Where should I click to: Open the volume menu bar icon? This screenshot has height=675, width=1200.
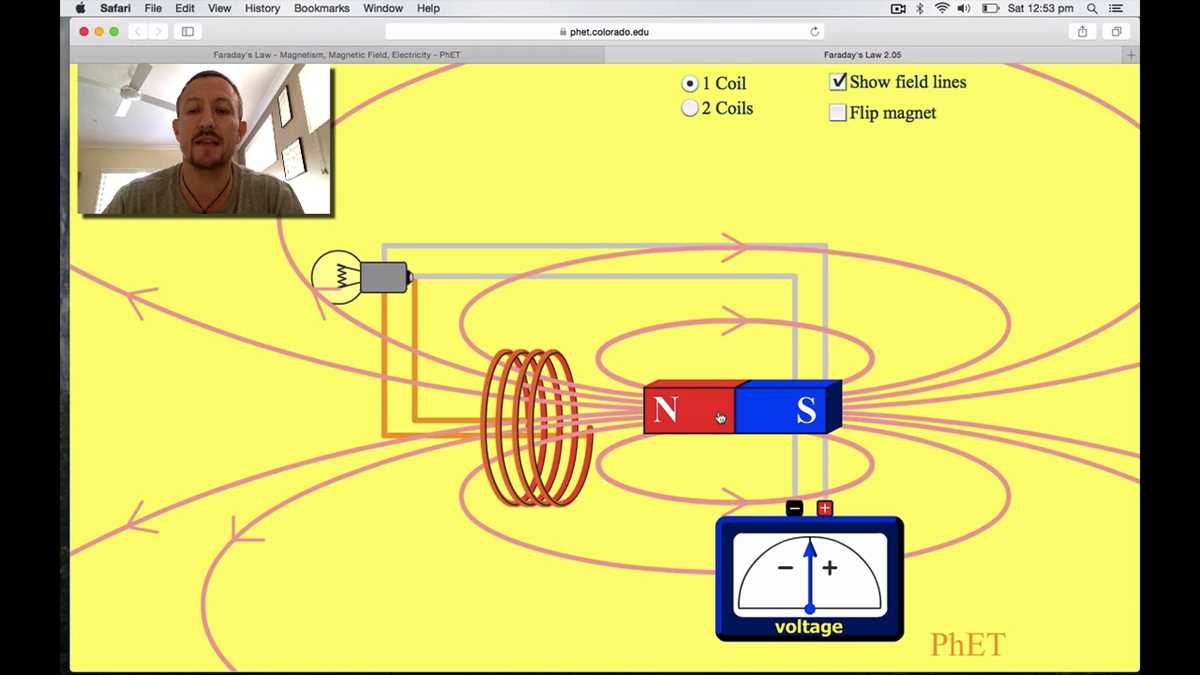click(964, 8)
